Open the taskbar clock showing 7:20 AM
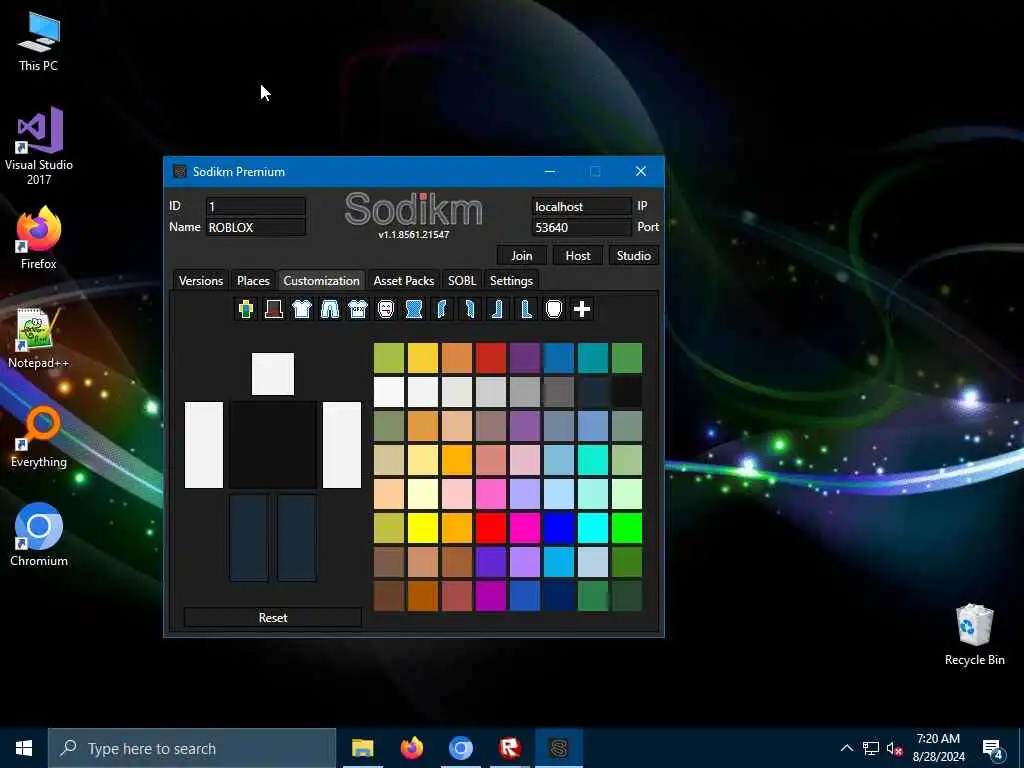 [938, 748]
